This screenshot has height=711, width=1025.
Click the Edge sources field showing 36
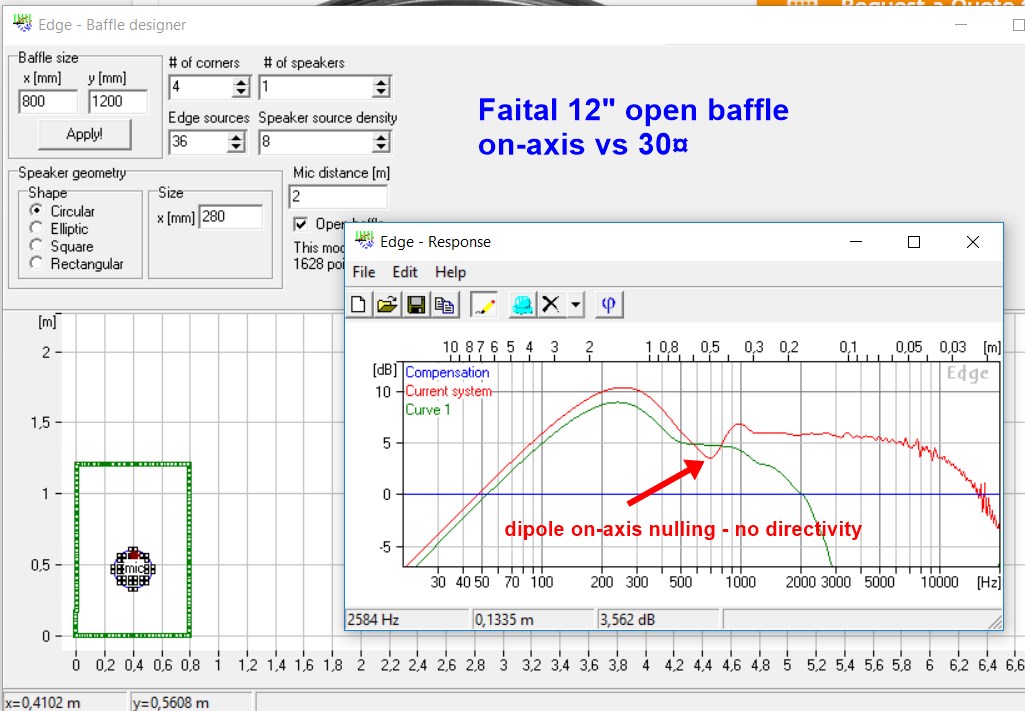pyautogui.click(x=199, y=142)
